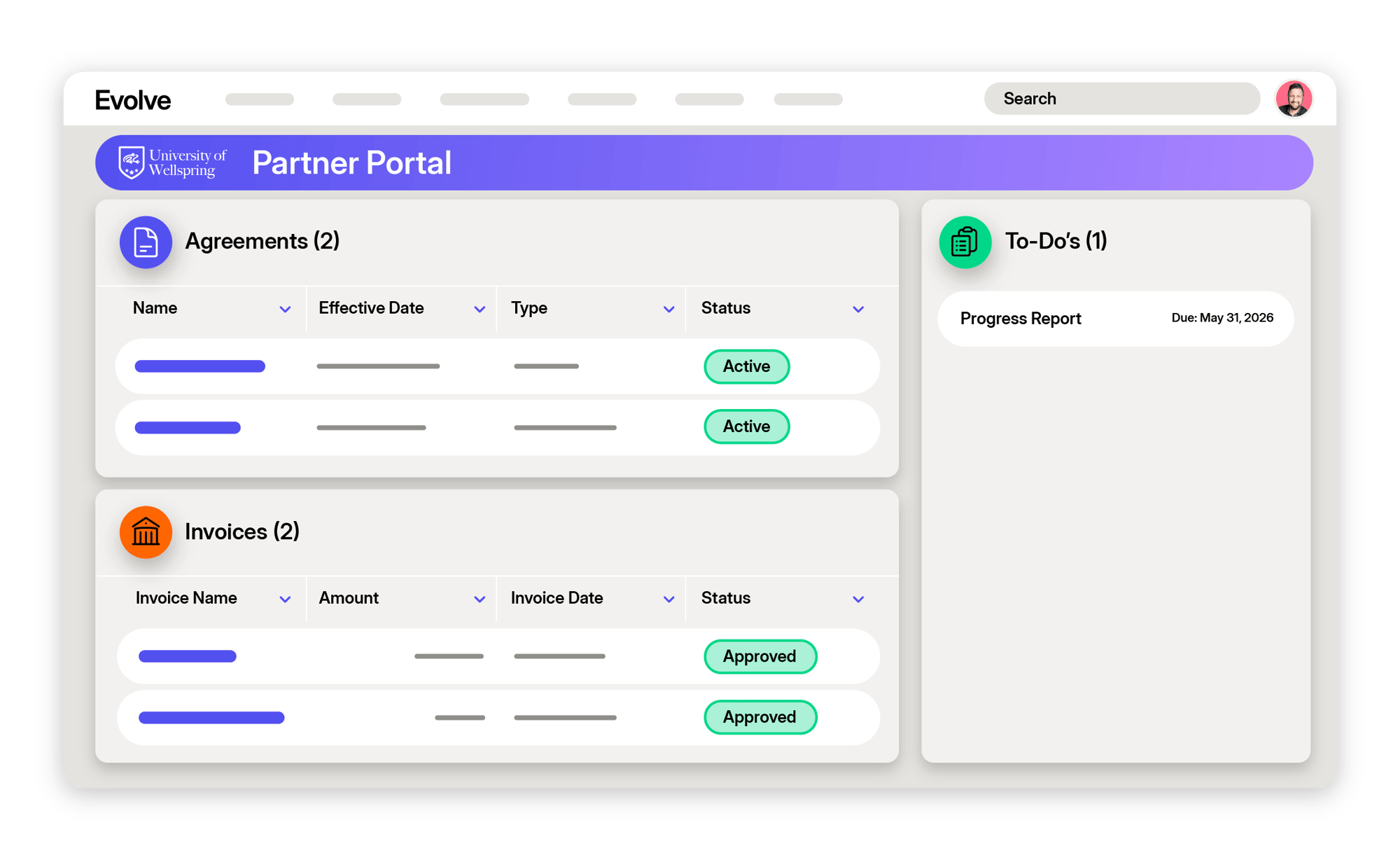The image size is (1400, 860).
Task: Click the Evolve logo
Action: coord(132,99)
